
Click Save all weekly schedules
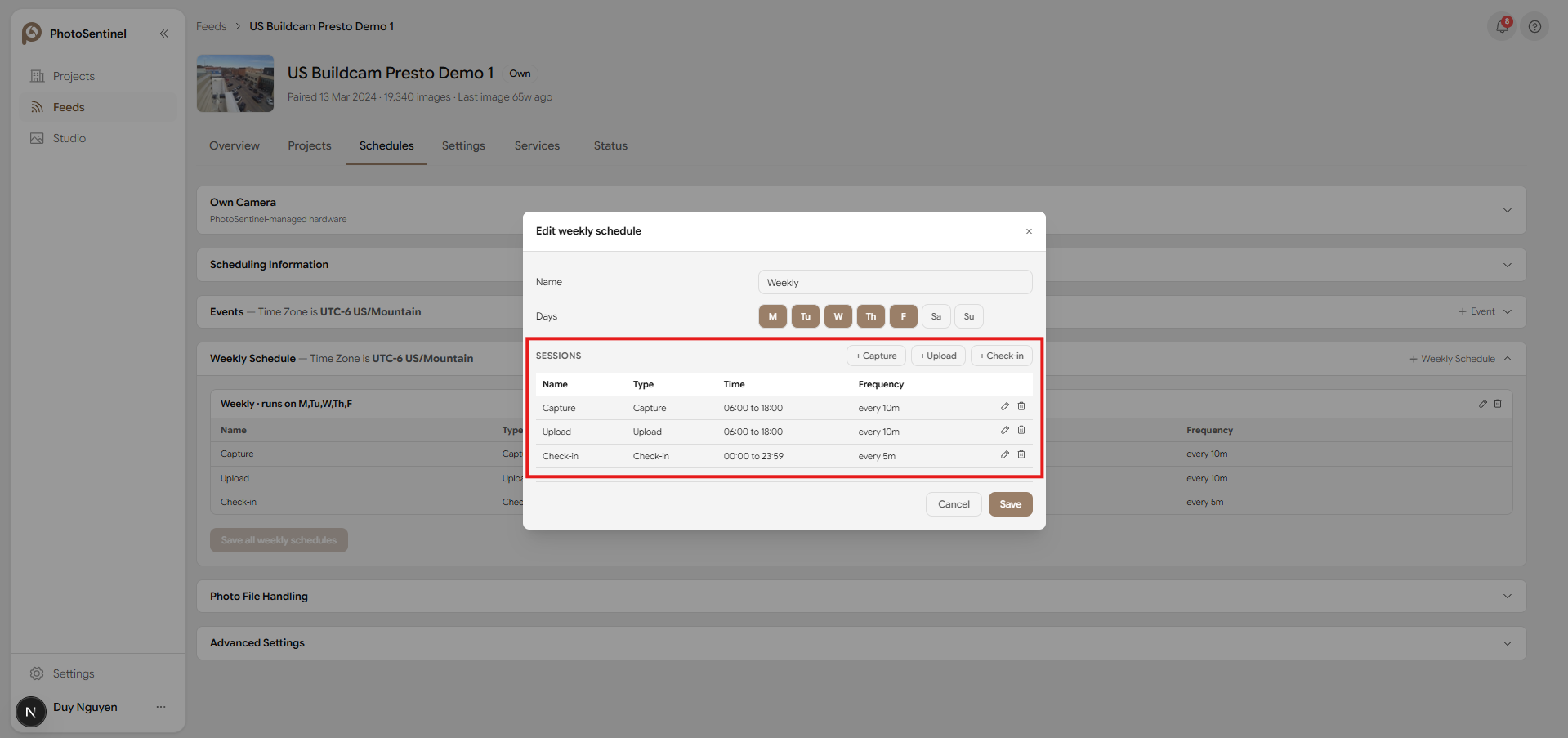tap(279, 540)
